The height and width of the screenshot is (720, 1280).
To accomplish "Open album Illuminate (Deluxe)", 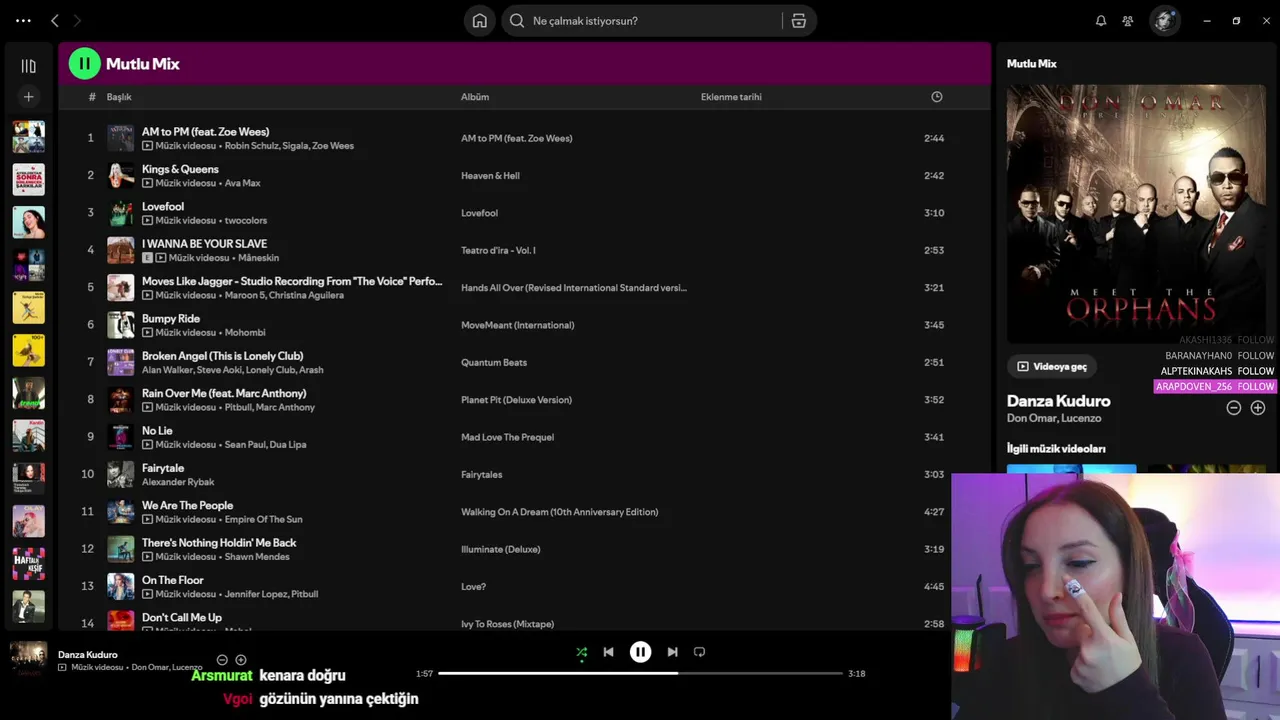I will tap(500, 549).
